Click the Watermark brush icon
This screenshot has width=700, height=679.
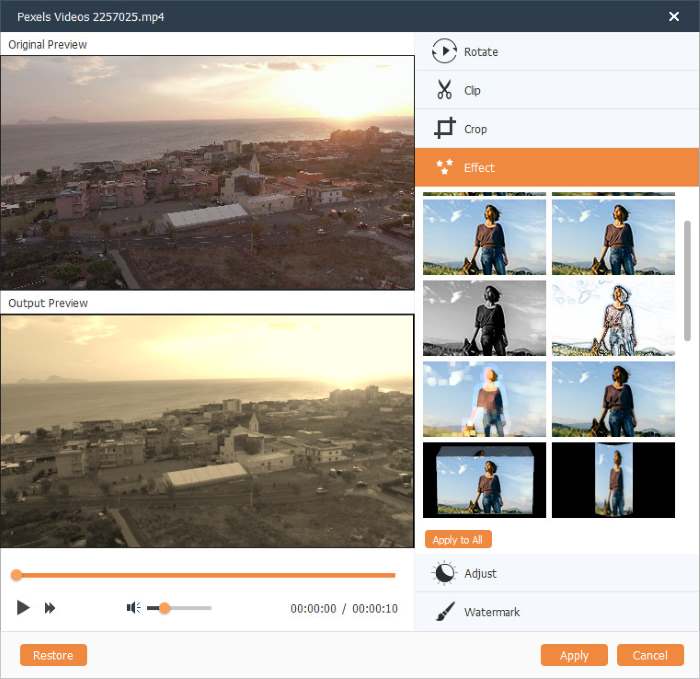point(445,612)
